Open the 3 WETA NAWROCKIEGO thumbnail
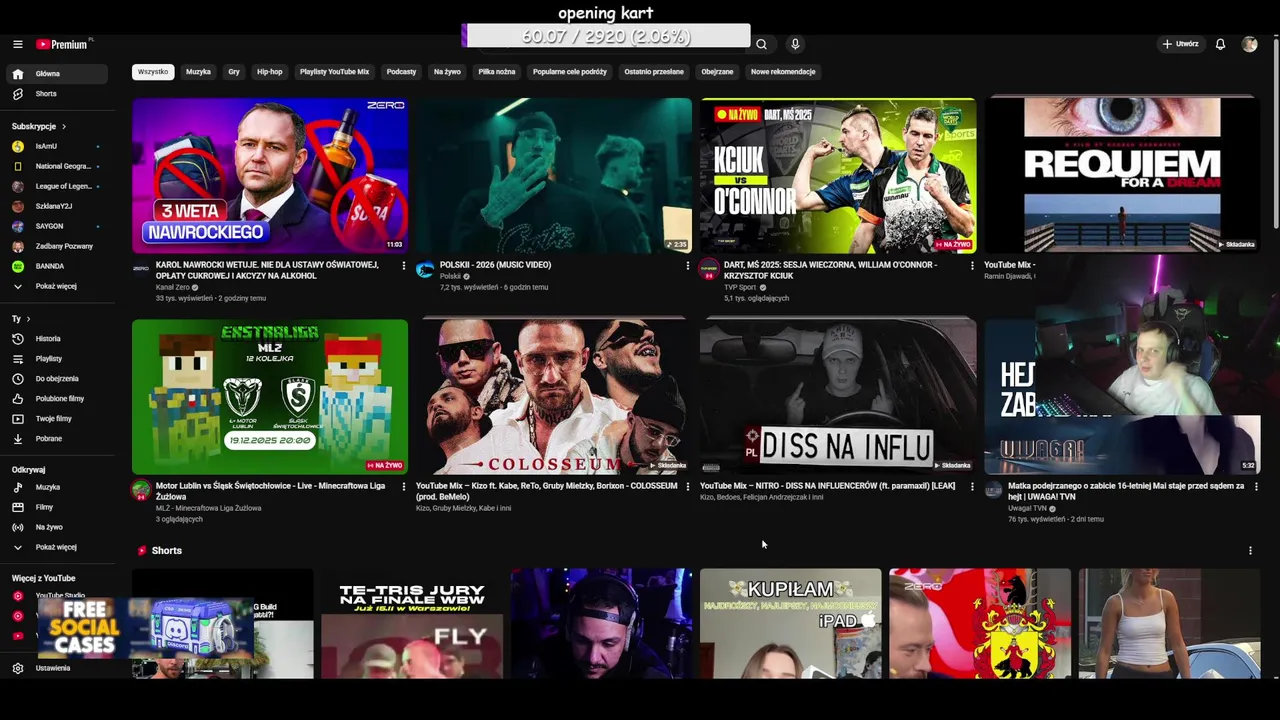The height and width of the screenshot is (720, 1280). (270, 175)
